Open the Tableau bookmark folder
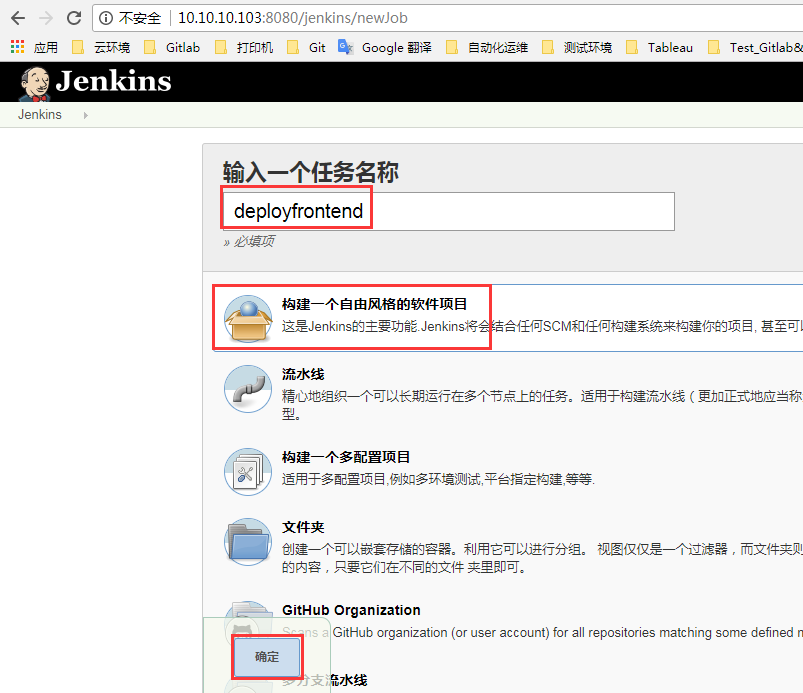The width and height of the screenshot is (803, 693). click(x=660, y=48)
